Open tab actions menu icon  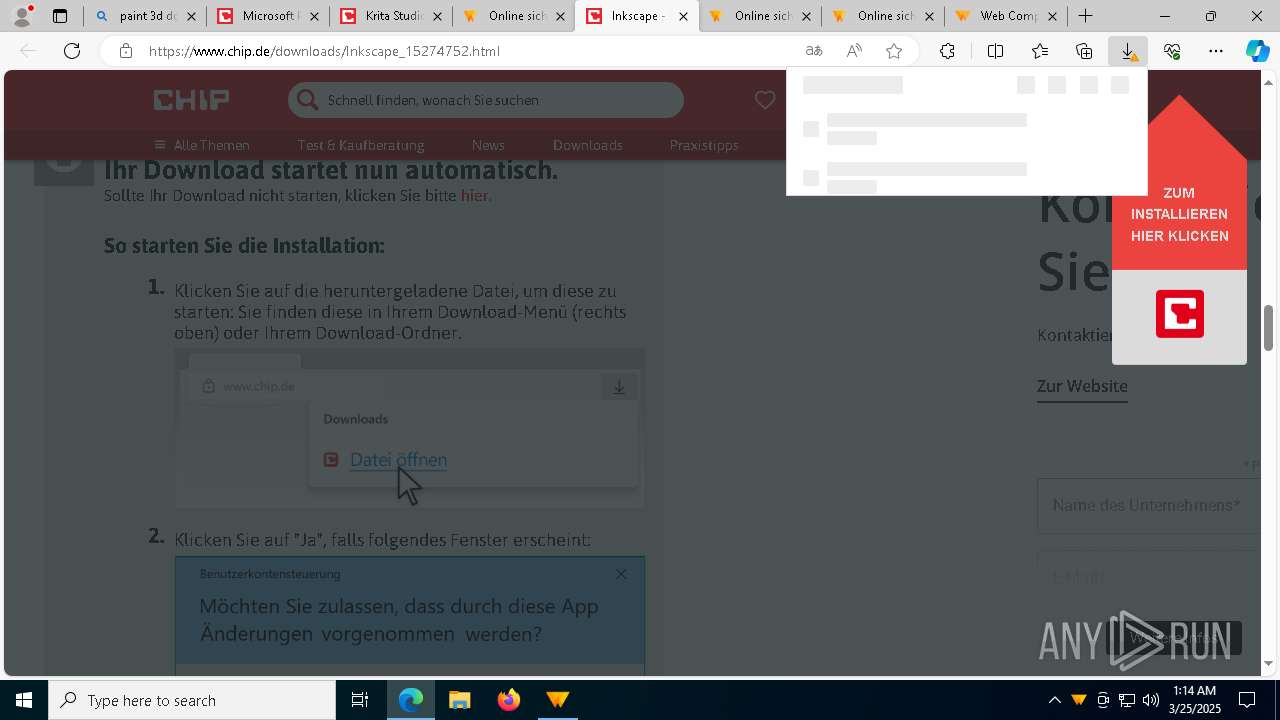pyautogui.click(x=60, y=16)
